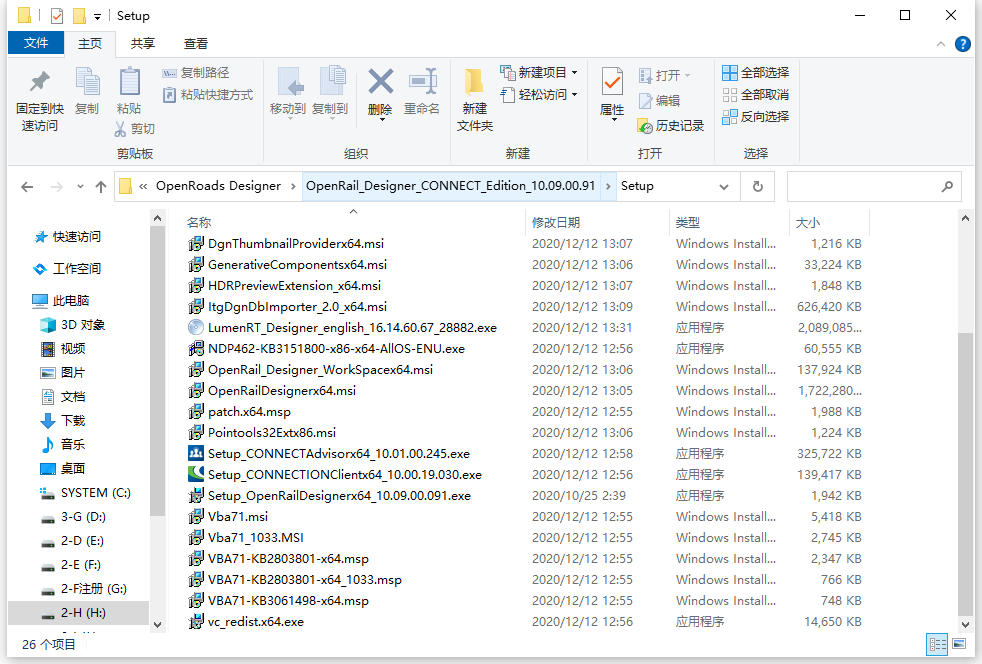This screenshot has height=664, width=982.
Task: Go up one folder level arrow
Action: coord(100,187)
